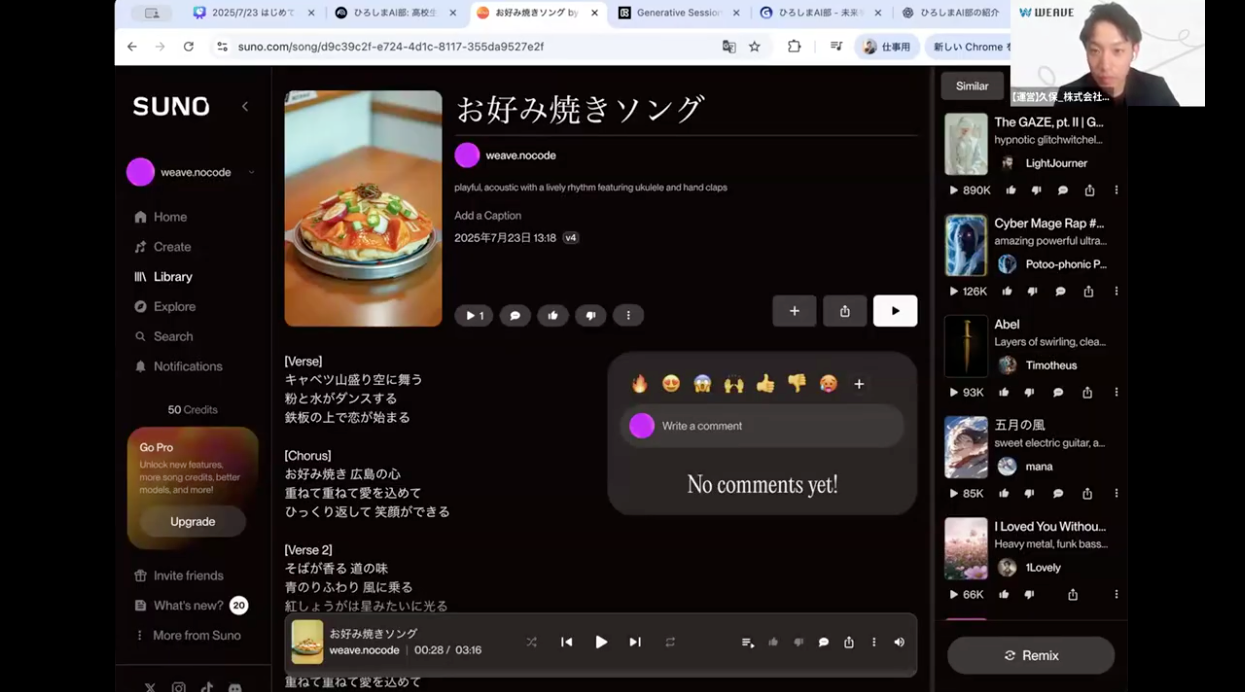
Task: Toggle repeat in the bottom player
Action: 670,642
